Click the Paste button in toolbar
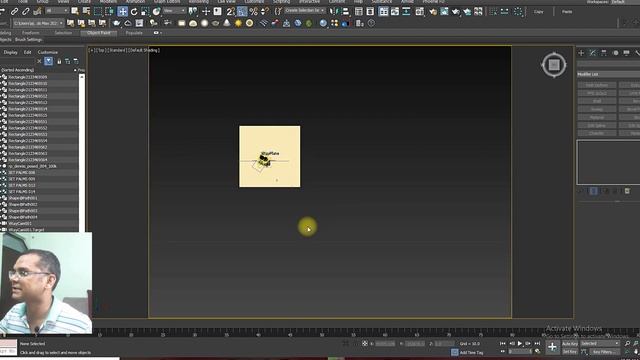This screenshot has height=360, width=640. click(x=567, y=12)
